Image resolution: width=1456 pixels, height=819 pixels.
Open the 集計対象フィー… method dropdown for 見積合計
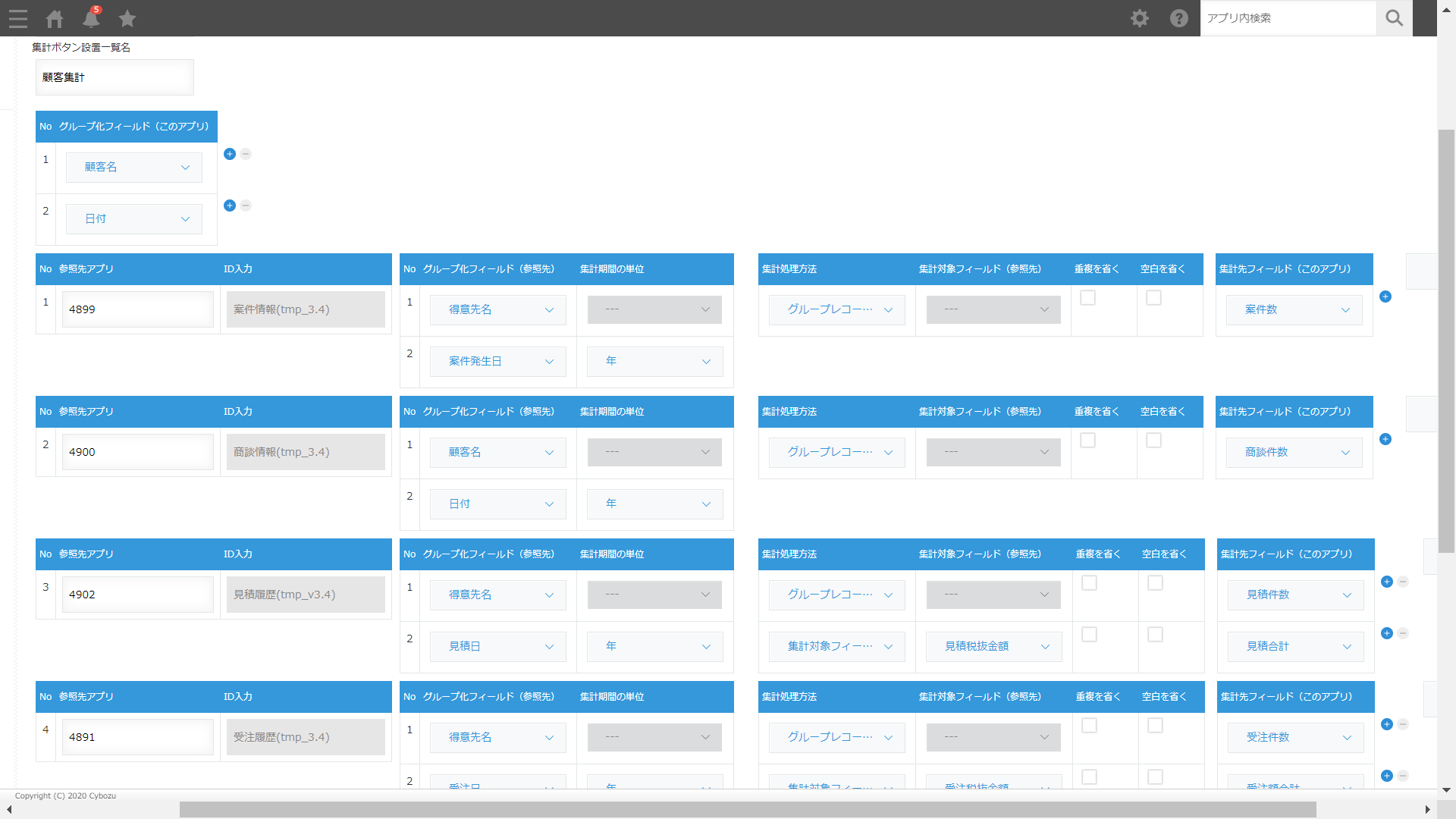pyautogui.click(x=837, y=647)
